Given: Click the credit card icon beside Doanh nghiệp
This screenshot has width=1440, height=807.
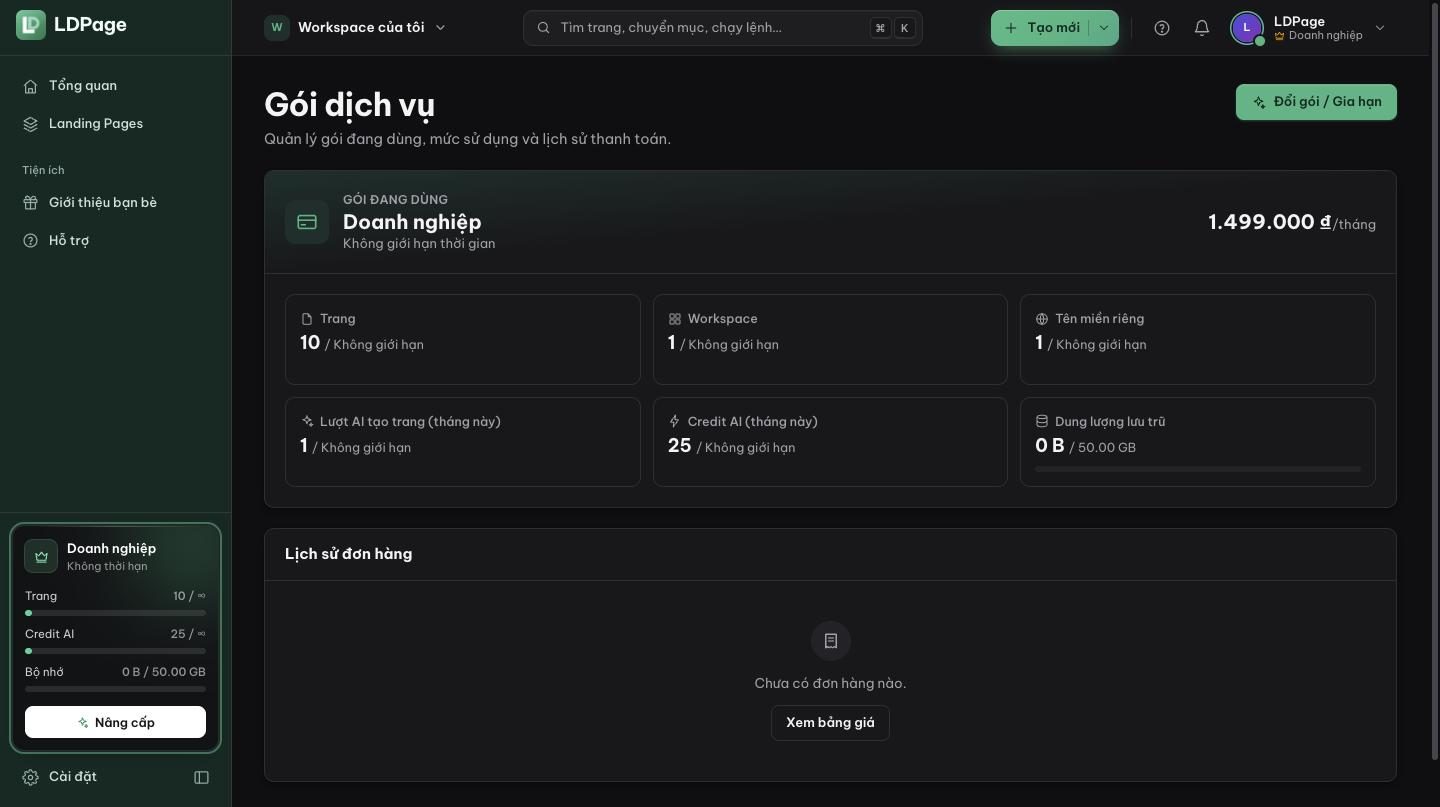Looking at the screenshot, I should tap(307, 222).
